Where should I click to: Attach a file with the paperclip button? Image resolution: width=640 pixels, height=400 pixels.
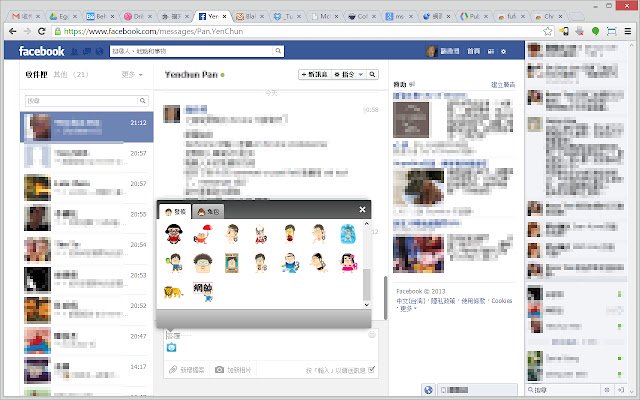point(187,370)
